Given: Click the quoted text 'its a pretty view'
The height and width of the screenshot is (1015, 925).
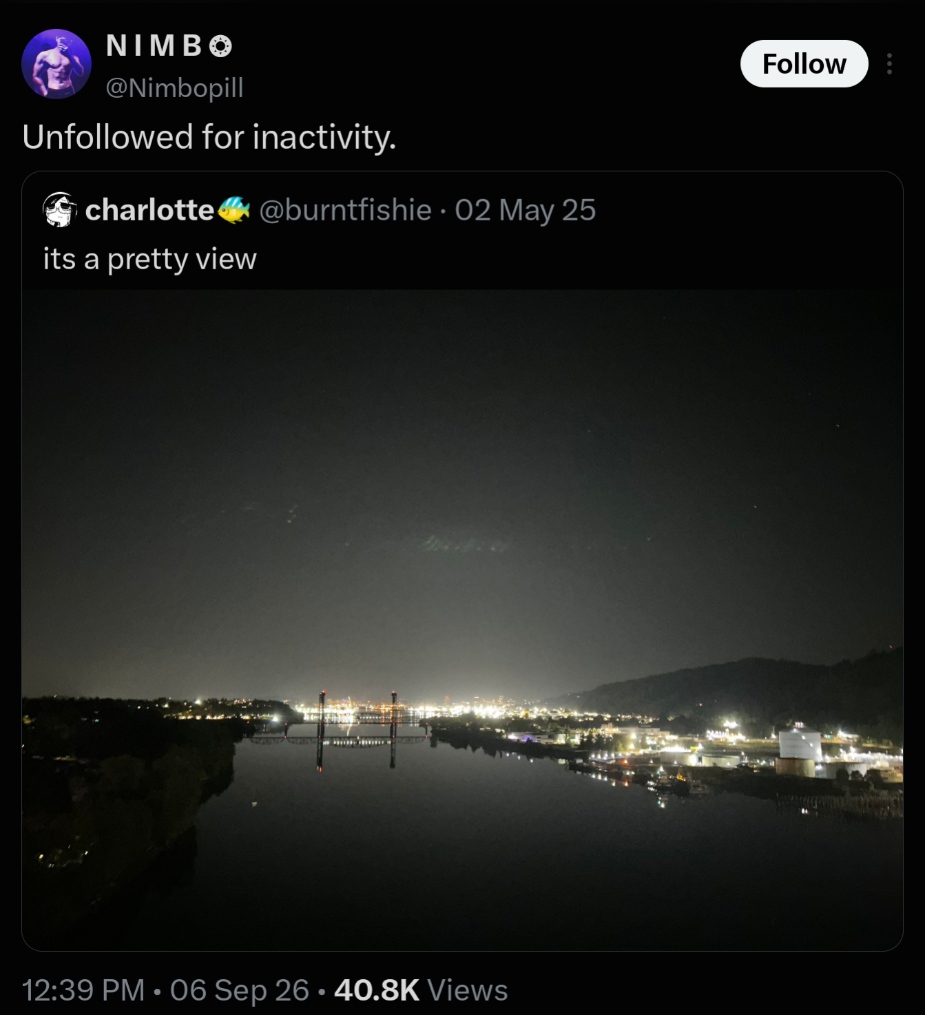Looking at the screenshot, I should 150,259.
